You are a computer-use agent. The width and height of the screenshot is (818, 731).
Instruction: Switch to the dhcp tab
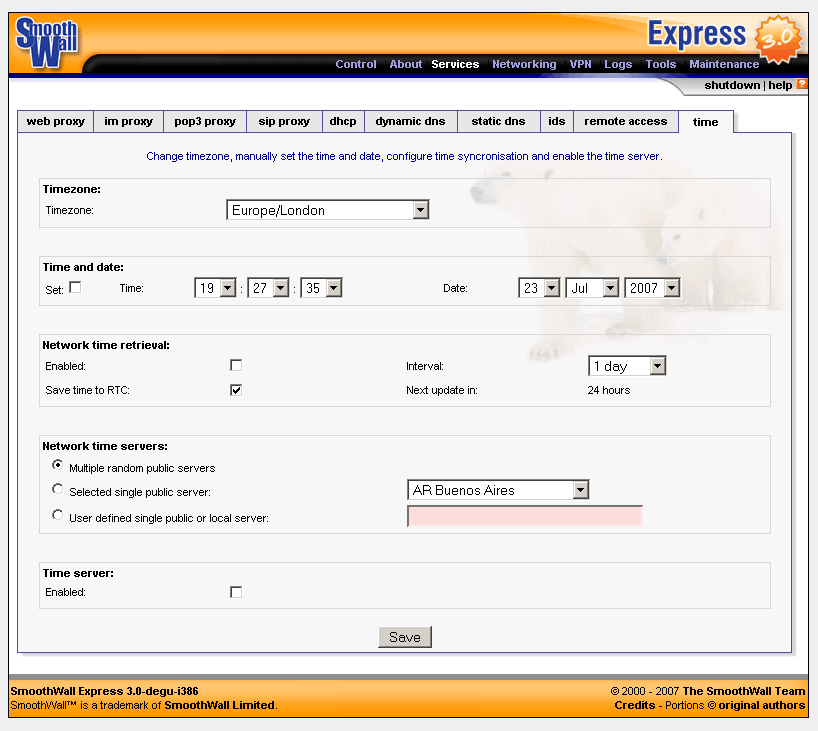pos(343,121)
